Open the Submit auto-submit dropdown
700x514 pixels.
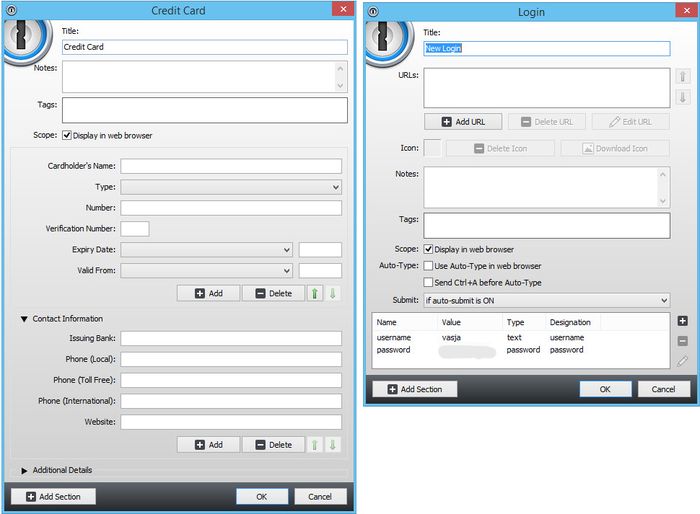click(546, 300)
